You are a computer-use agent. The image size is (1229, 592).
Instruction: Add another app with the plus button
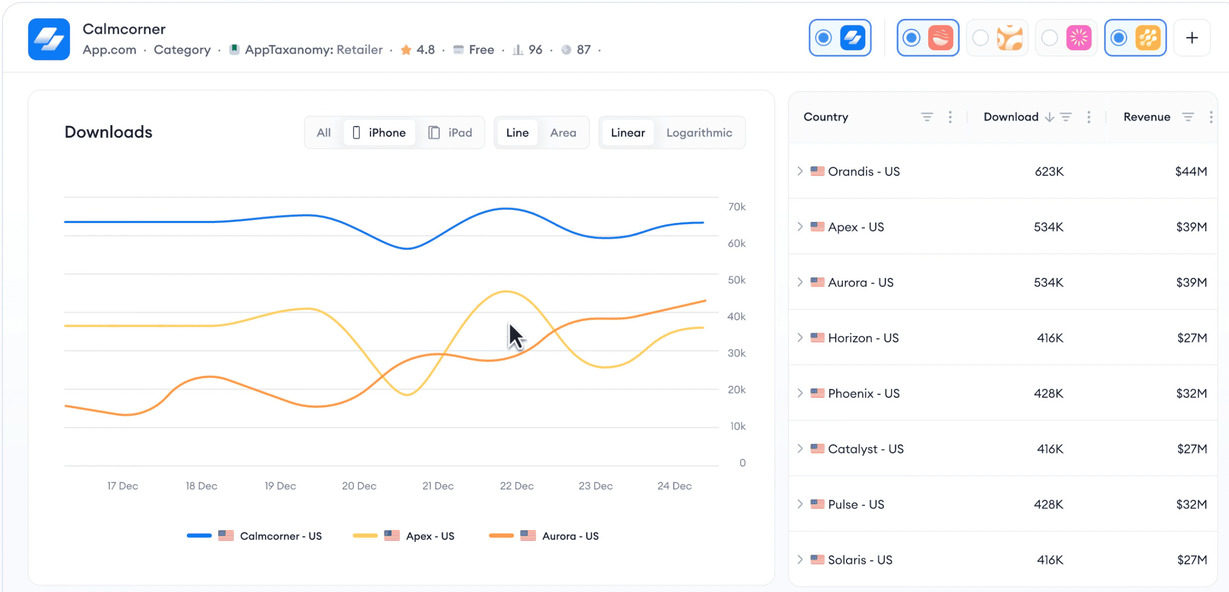coord(1192,38)
